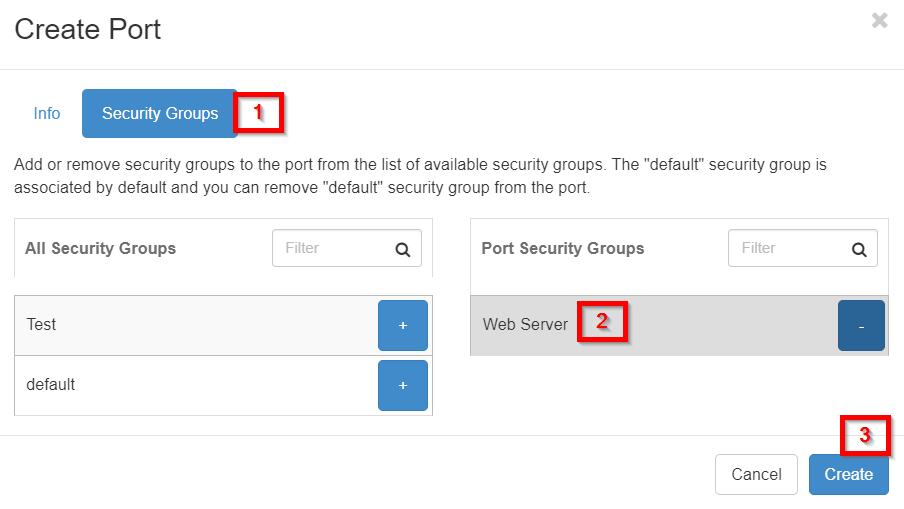Click the Create button
The height and width of the screenshot is (509, 904).
point(848,474)
